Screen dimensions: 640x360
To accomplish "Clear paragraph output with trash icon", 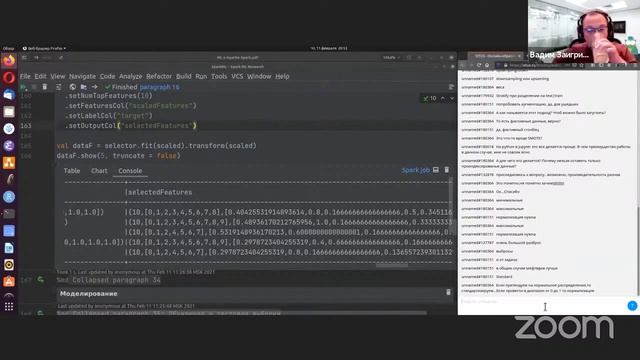I will [447, 170].
